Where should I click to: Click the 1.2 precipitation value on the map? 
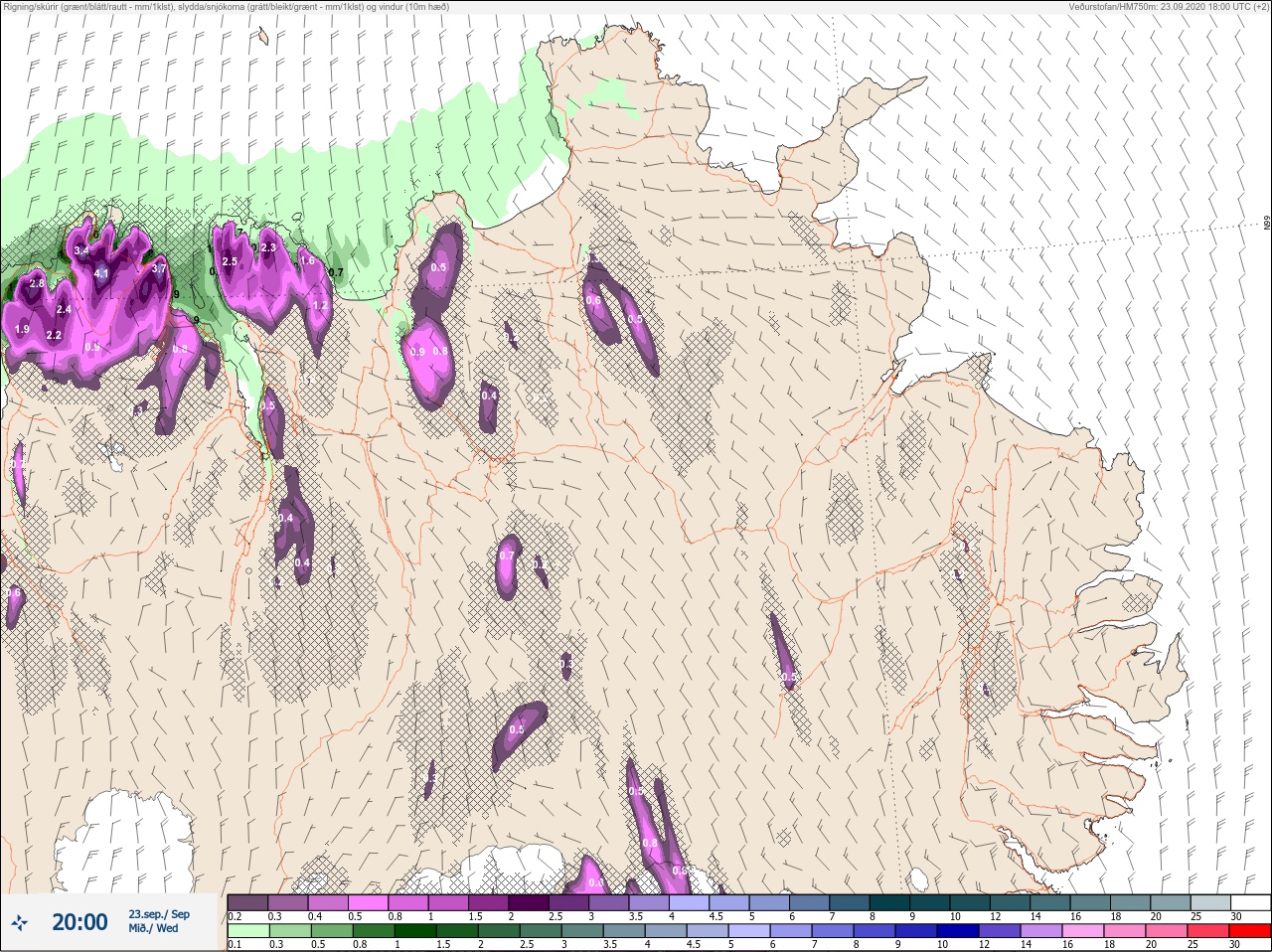[x=320, y=306]
